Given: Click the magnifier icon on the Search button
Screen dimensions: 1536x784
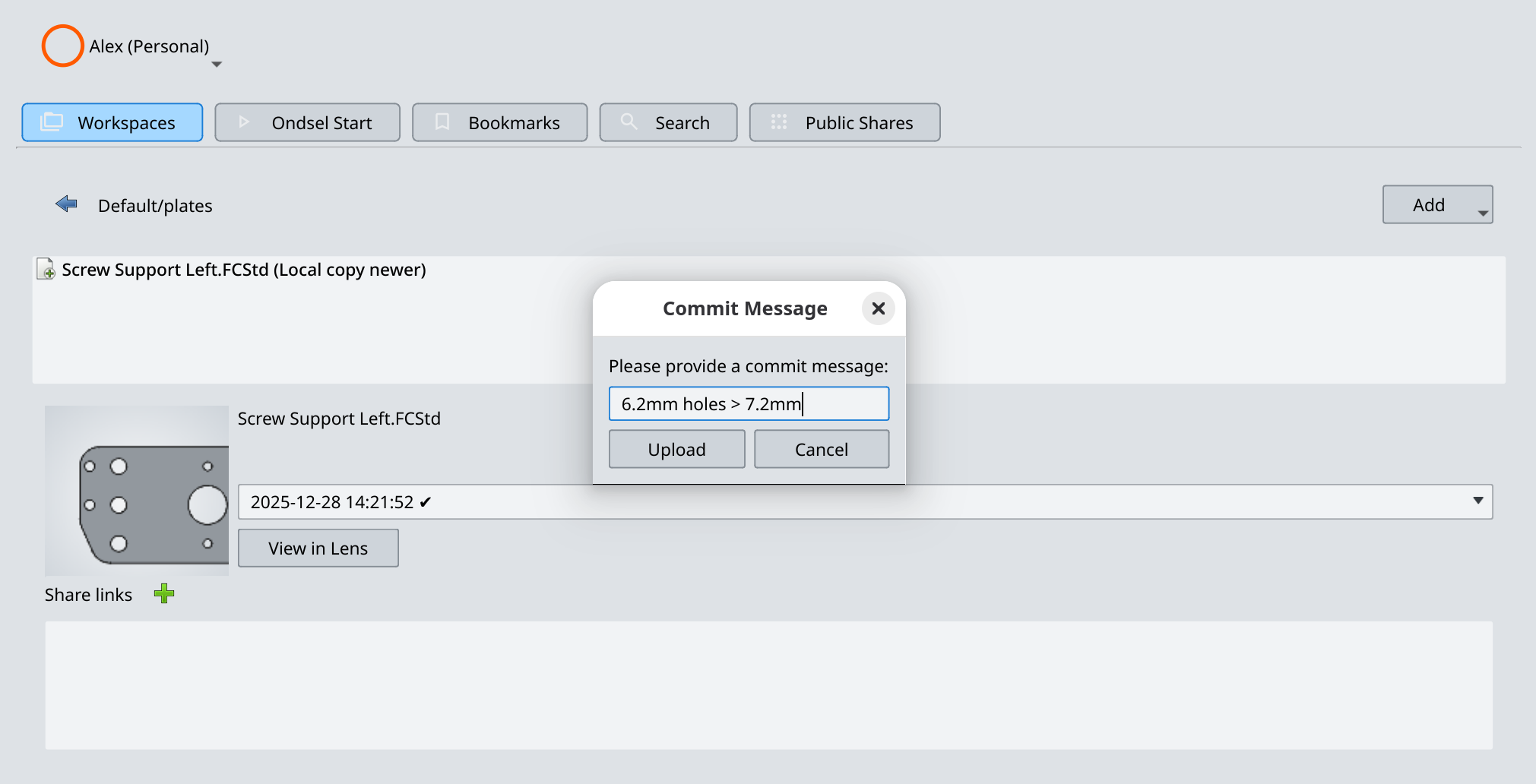Looking at the screenshot, I should (x=628, y=122).
